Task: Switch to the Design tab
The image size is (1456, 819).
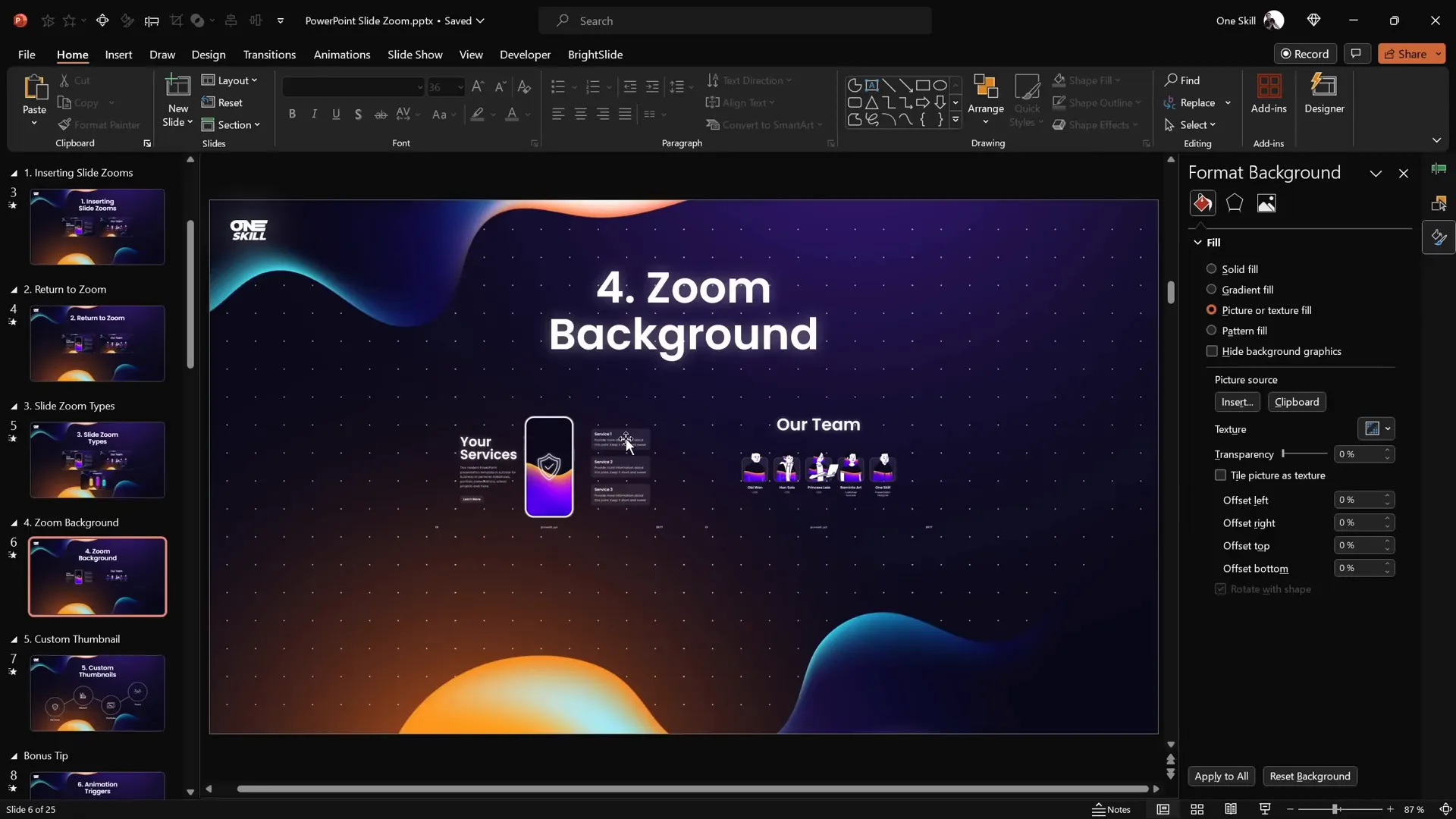Action: click(209, 55)
